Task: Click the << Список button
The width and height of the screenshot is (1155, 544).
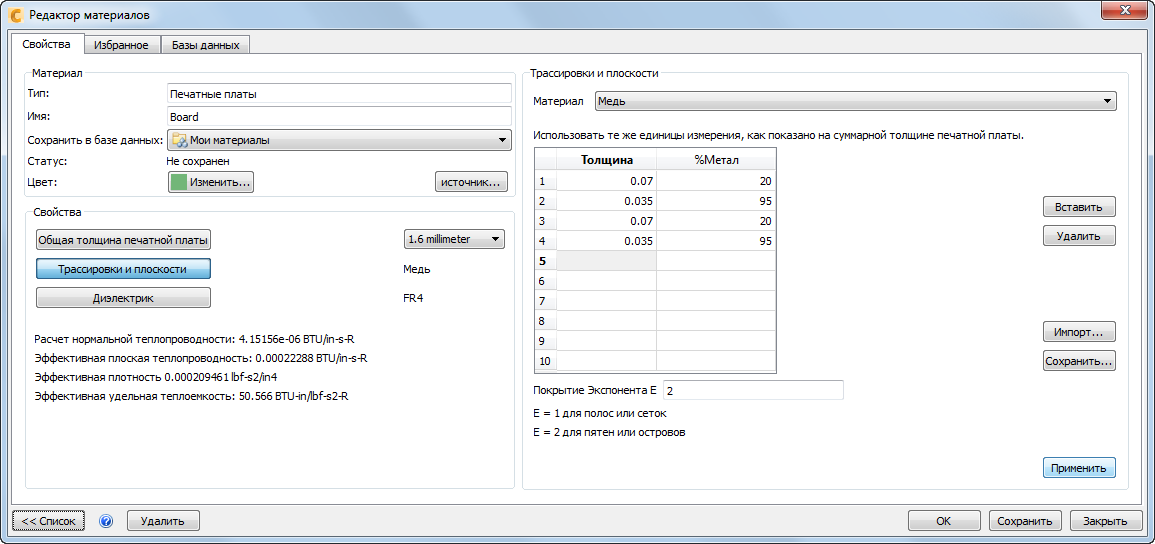Action: click(49, 520)
